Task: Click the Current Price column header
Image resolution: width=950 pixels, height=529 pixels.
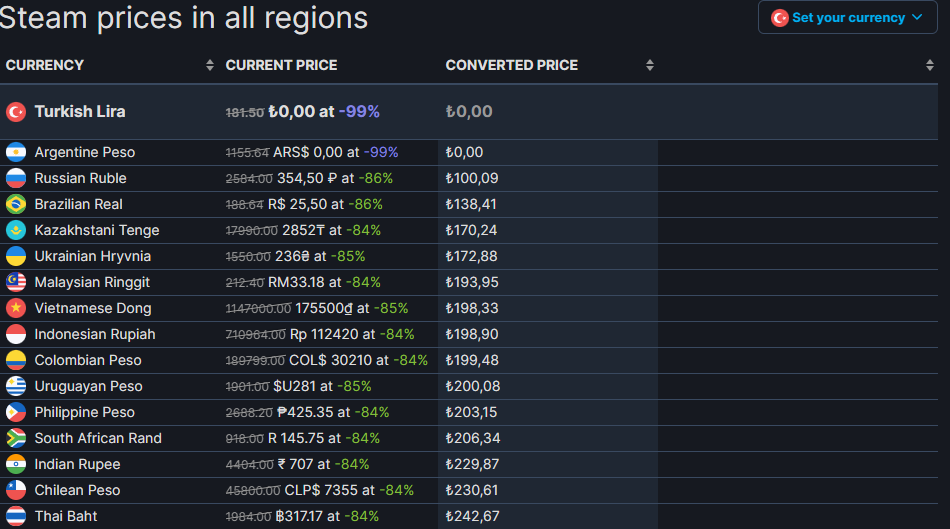Action: (x=281, y=65)
